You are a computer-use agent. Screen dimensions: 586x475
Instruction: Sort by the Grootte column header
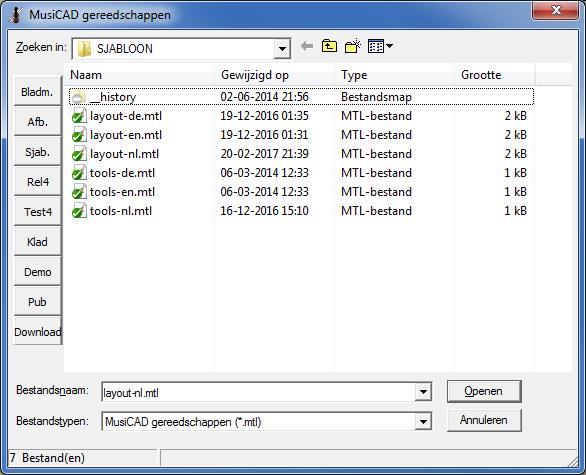[494, 75]
